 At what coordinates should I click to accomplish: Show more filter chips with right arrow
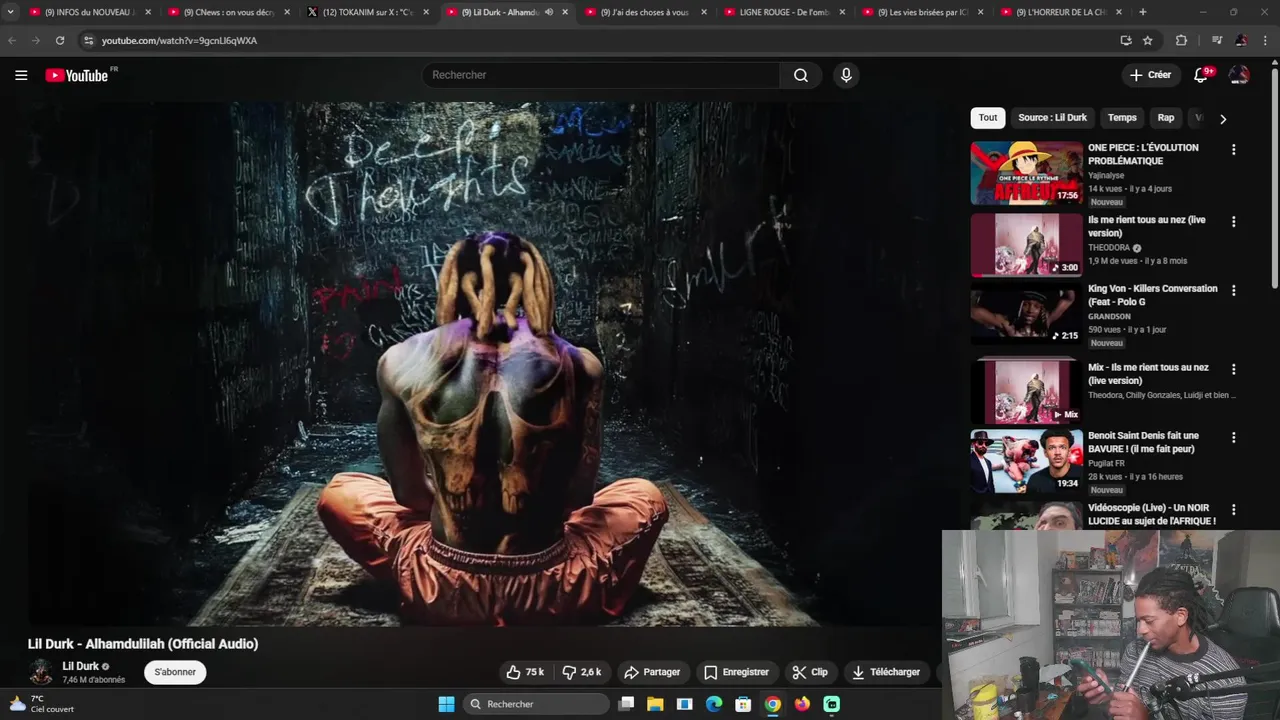[x=1222, y=119]
